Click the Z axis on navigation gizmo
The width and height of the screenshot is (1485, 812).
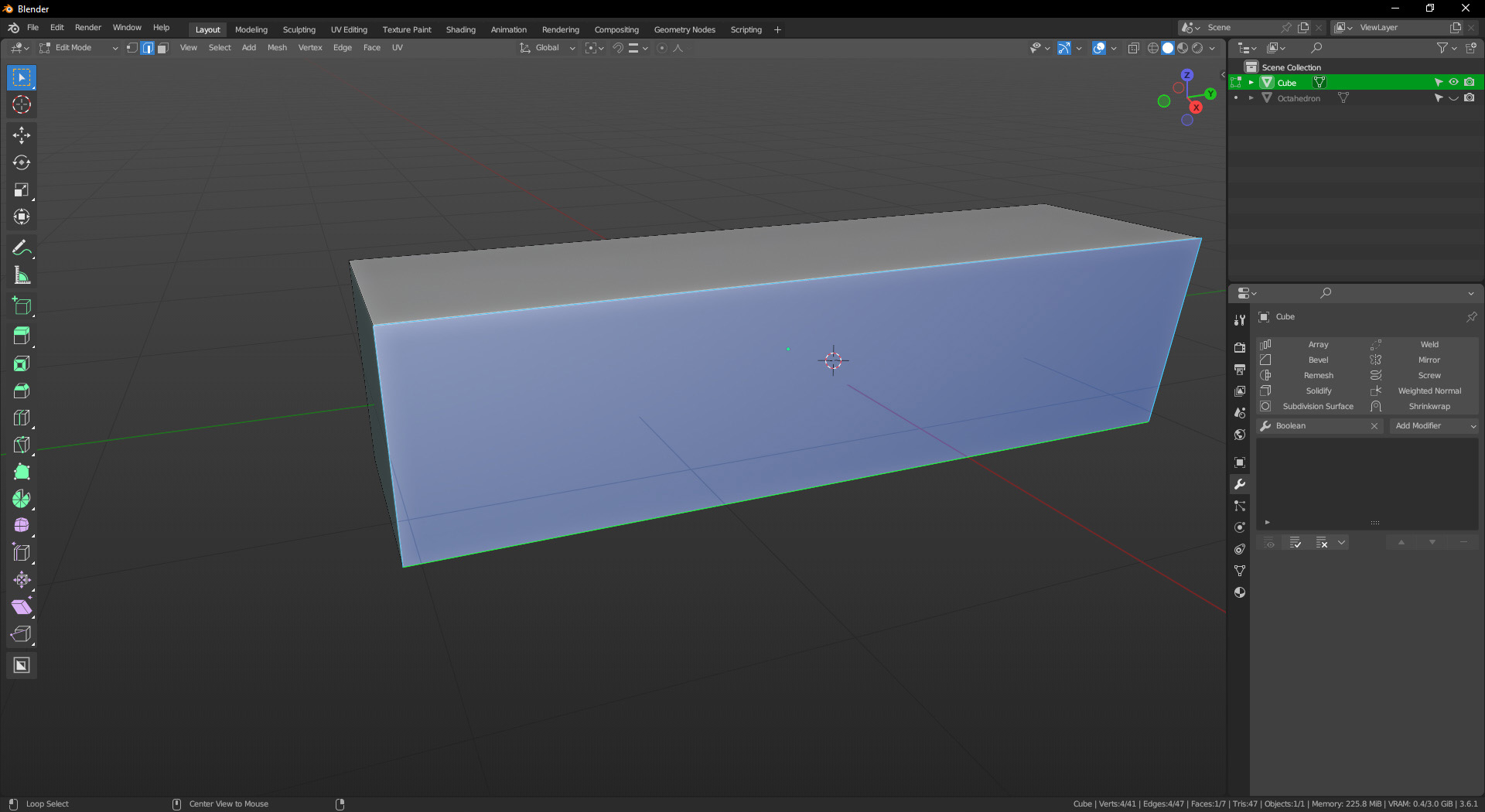point(1187,75)
